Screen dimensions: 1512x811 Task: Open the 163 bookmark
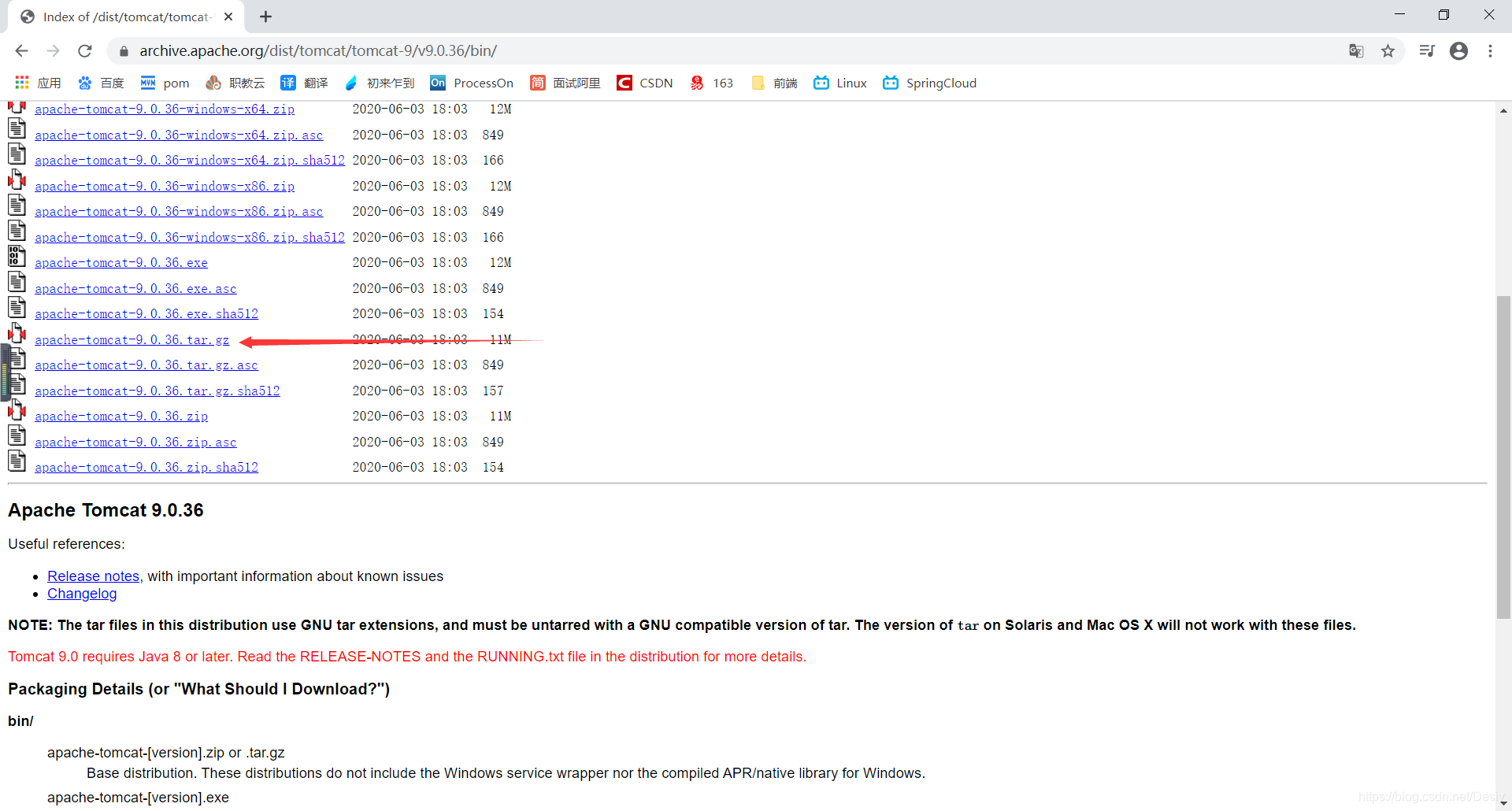(x=711, y=83)
